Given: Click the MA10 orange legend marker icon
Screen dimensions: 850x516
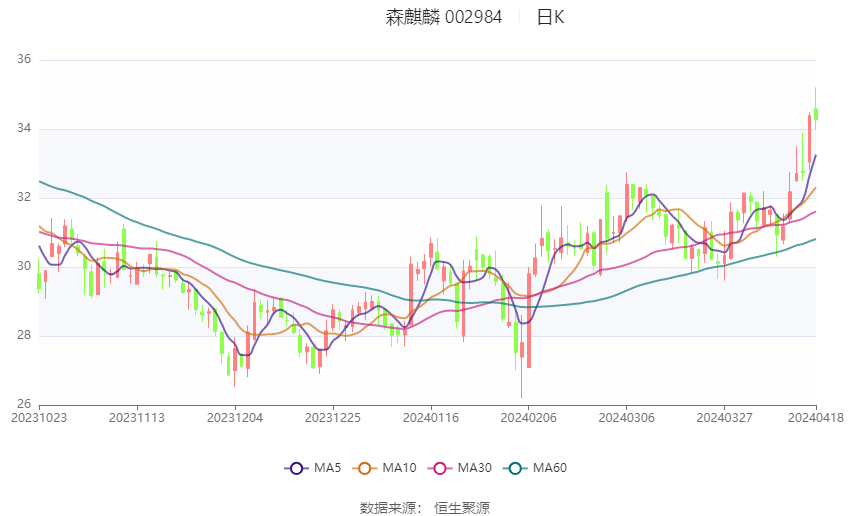Looking at the screenshot, I should (x=365, y=467).
